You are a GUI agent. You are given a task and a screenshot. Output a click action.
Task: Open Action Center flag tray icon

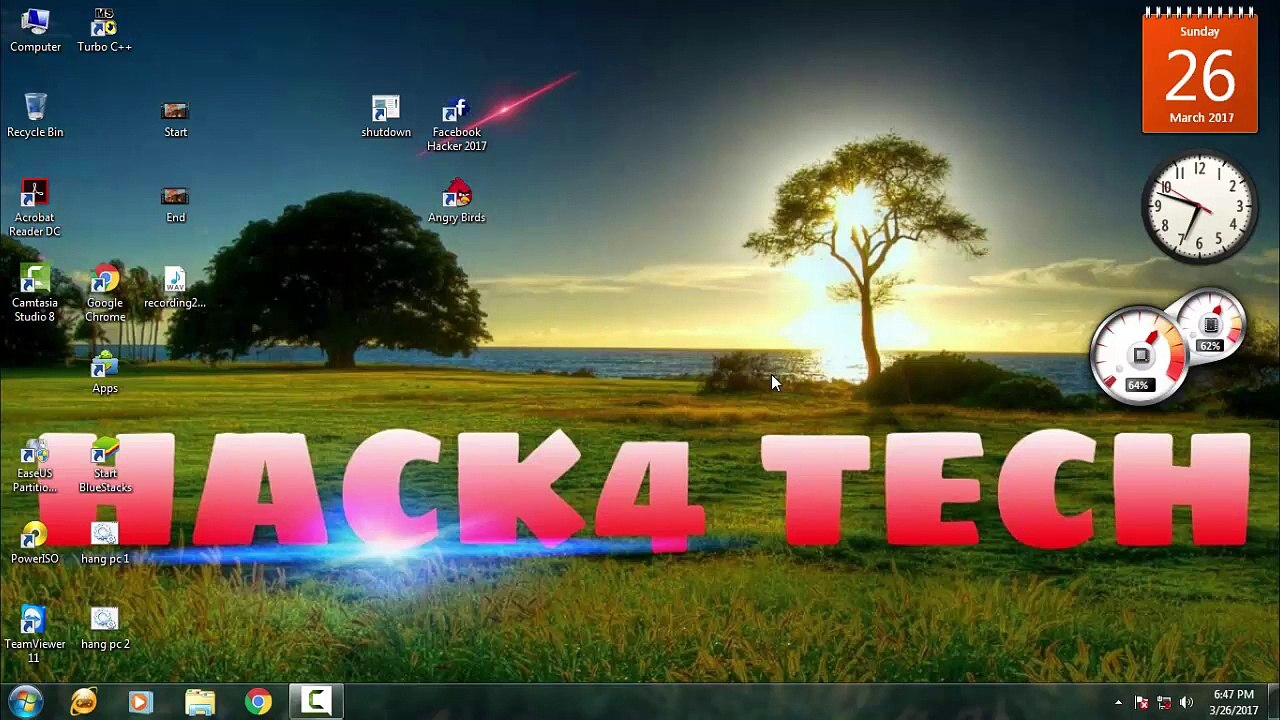[x=1141, y=702]
